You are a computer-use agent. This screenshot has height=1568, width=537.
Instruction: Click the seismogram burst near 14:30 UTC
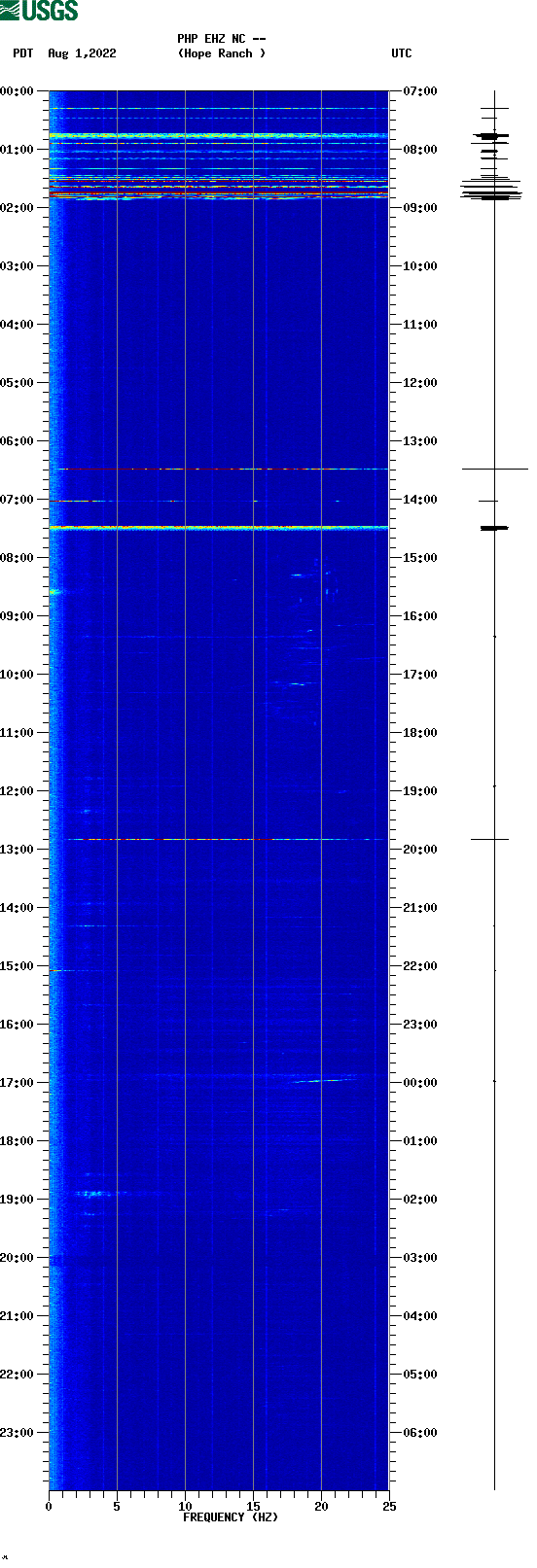(494, 528)
